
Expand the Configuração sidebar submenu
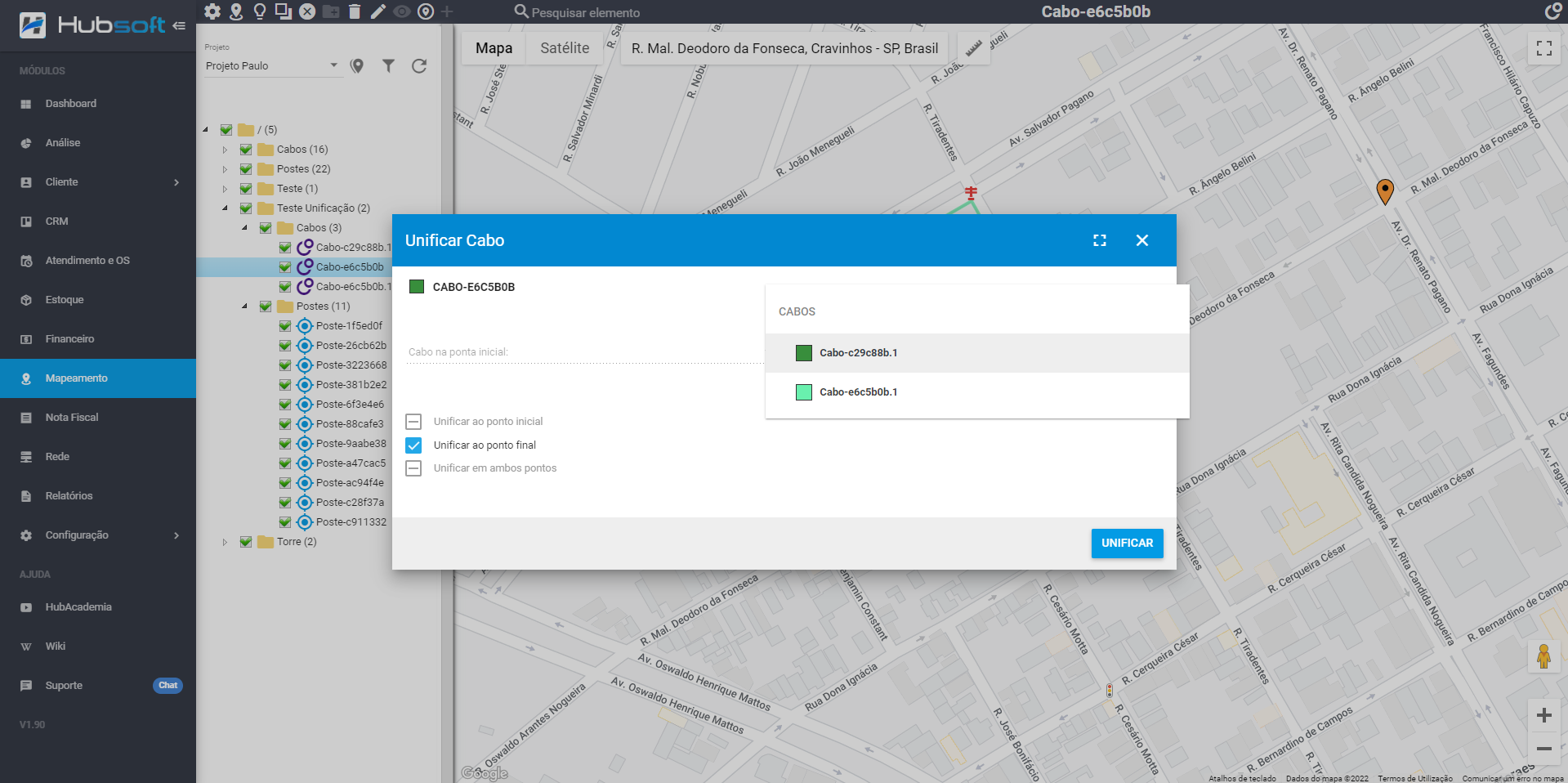pos(176,535)
